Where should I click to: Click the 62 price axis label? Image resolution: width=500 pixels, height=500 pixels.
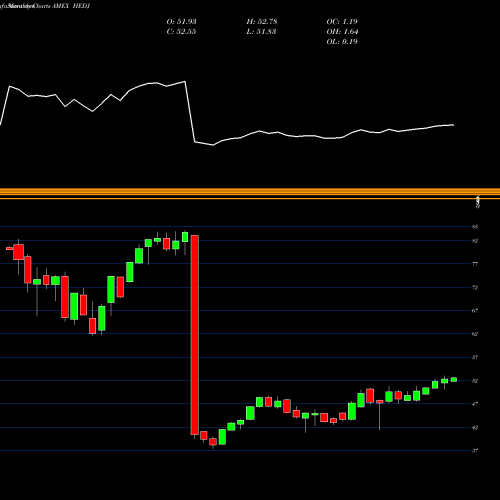click(475, 334)
